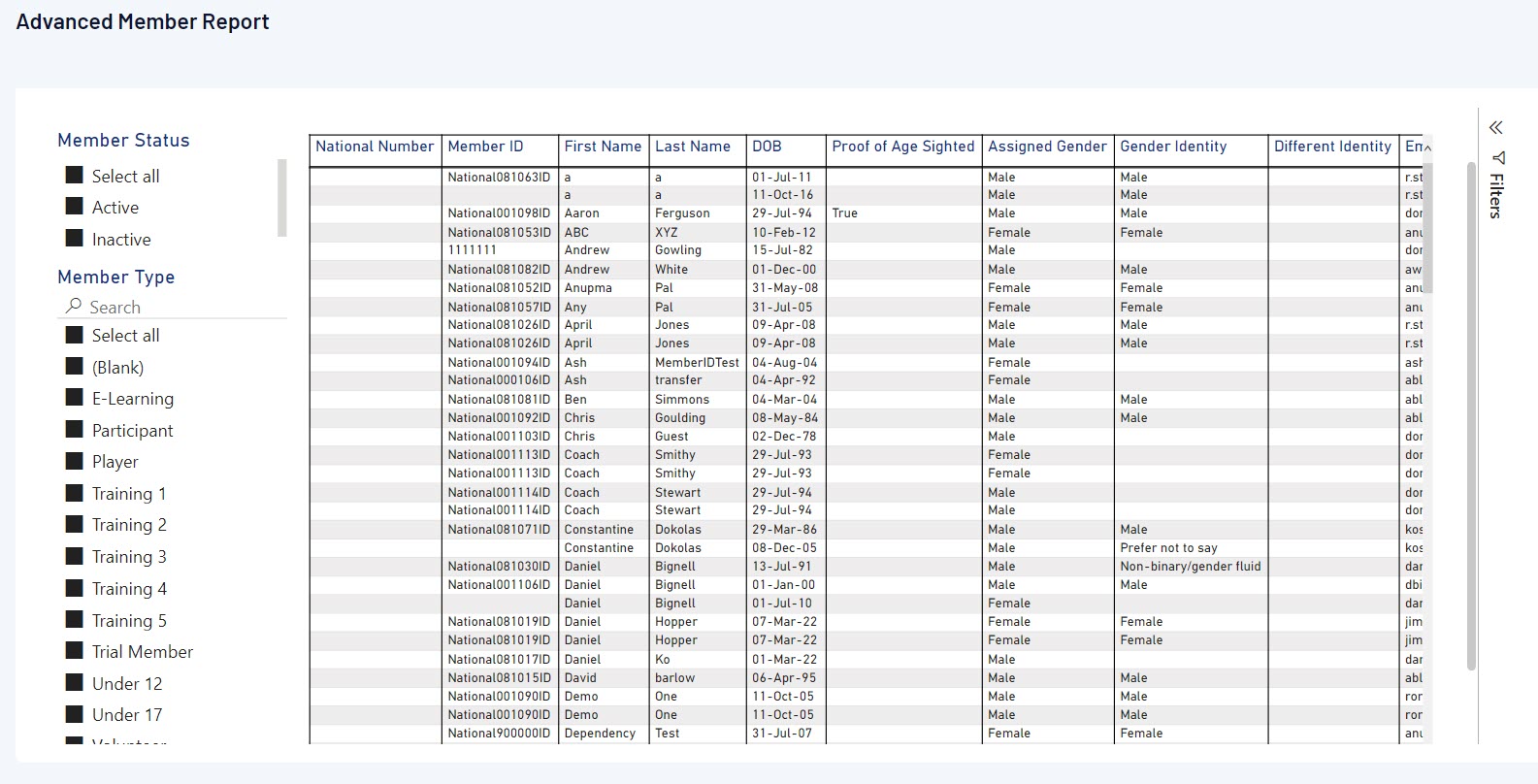Toggle the Training 2 checkbox
The height and width of the screenshot is (784, 1538).
coord(75,524)
